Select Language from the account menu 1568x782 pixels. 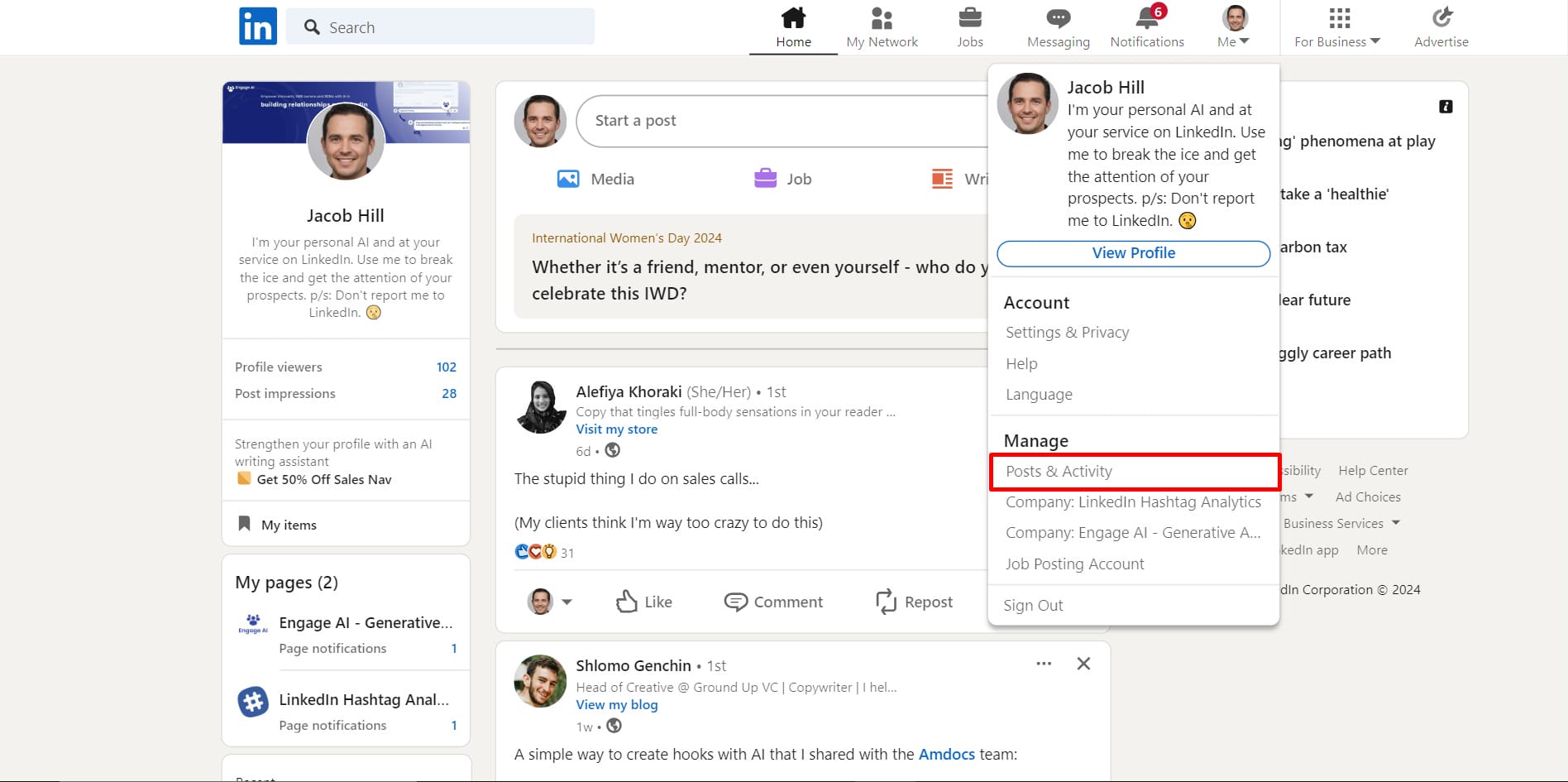[x=1039, y=394]
